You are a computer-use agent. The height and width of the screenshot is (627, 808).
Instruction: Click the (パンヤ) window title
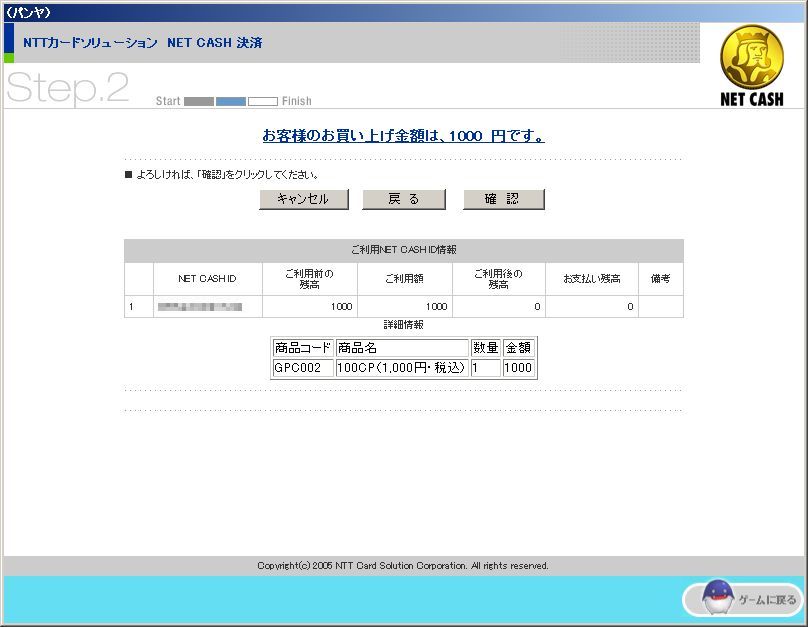[x=28, y=12]
